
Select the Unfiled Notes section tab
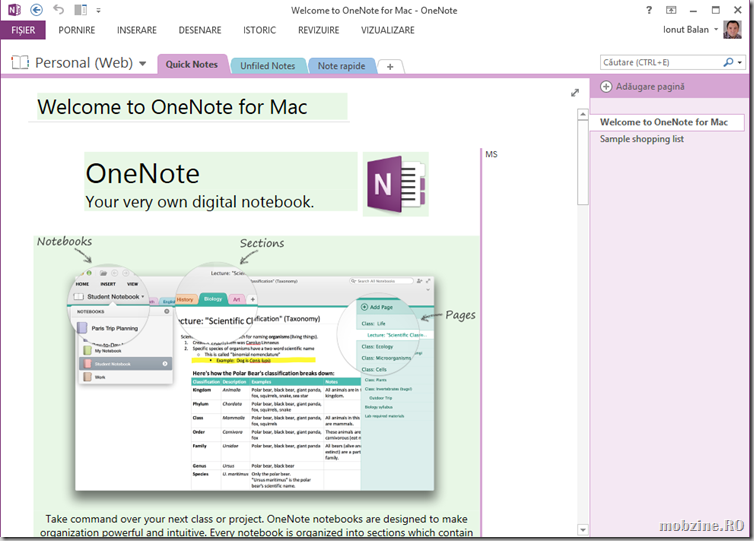tap(268, 66)
